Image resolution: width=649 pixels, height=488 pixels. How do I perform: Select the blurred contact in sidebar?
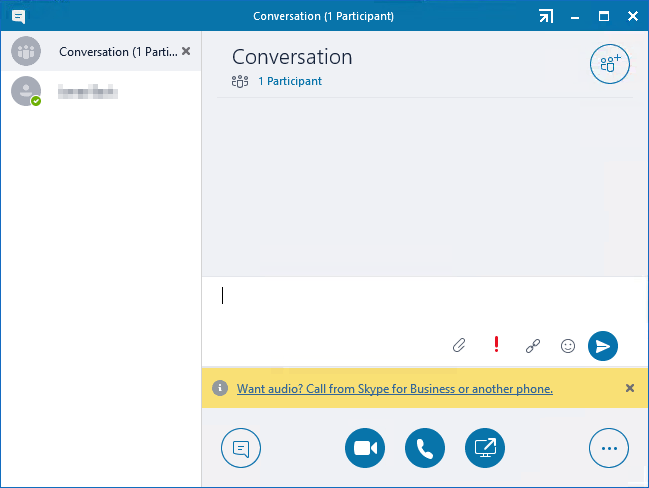(x=88, y=92)
